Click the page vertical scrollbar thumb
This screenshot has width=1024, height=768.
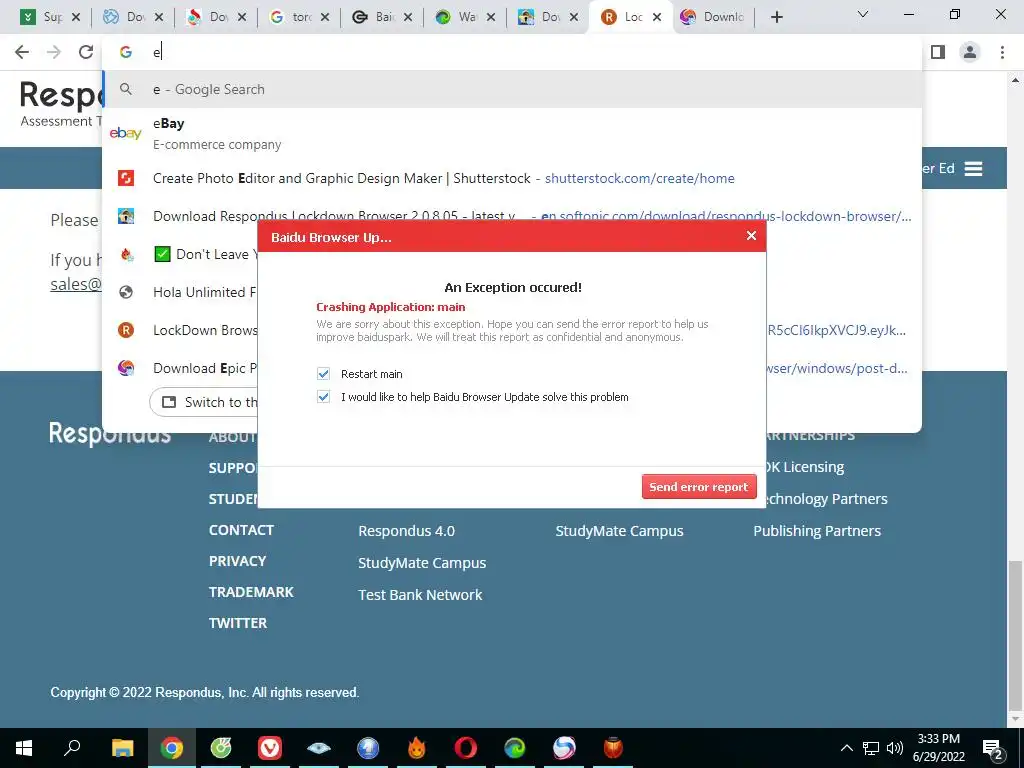1015,635
